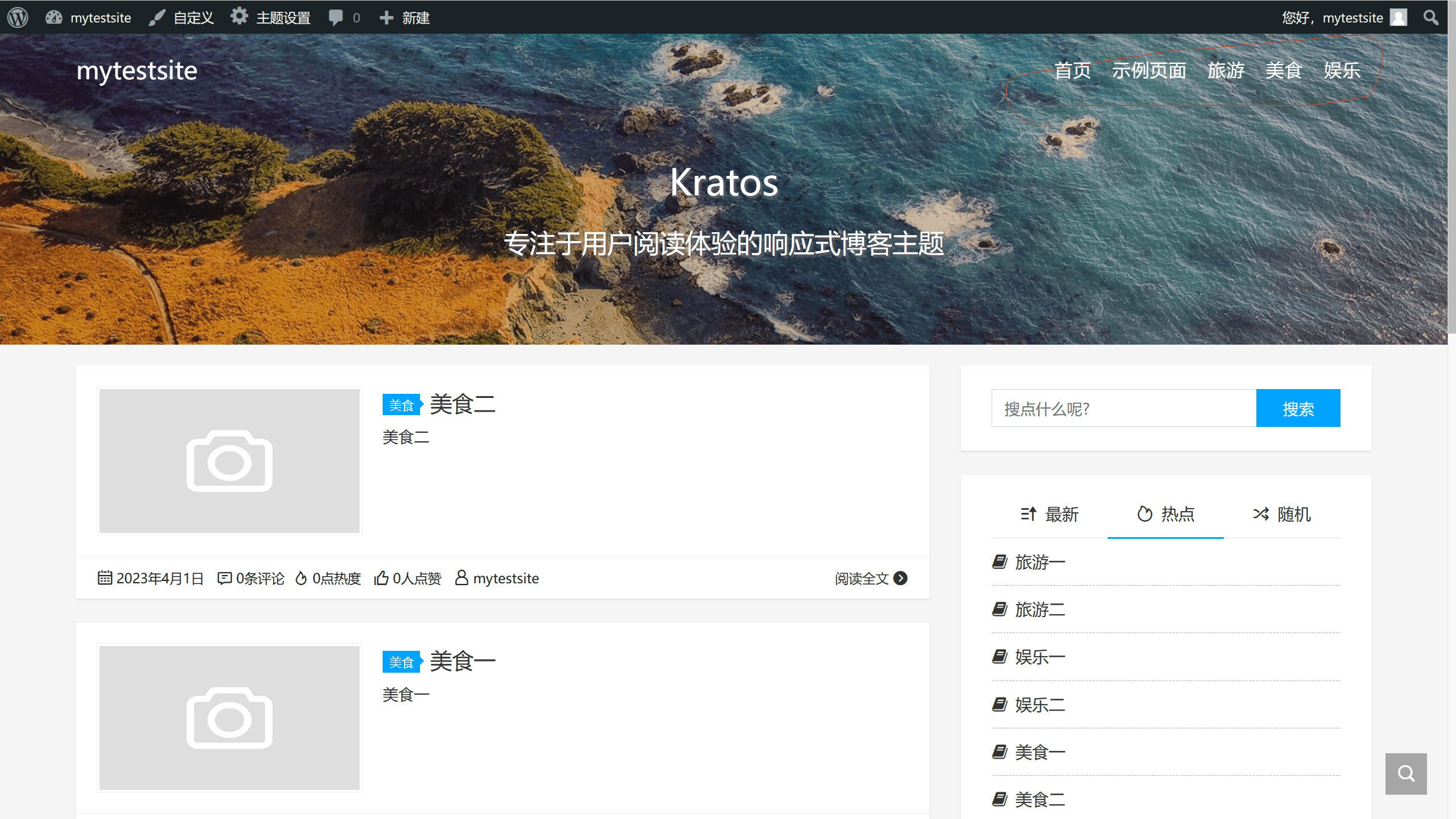This screenshot has width=1456, height=819.
Task: Click the 自定义 brush icon
Action: [157, 17]
